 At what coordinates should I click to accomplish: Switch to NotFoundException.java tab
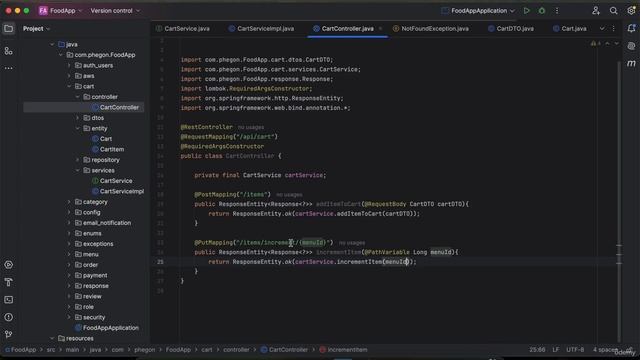(431, 29)
